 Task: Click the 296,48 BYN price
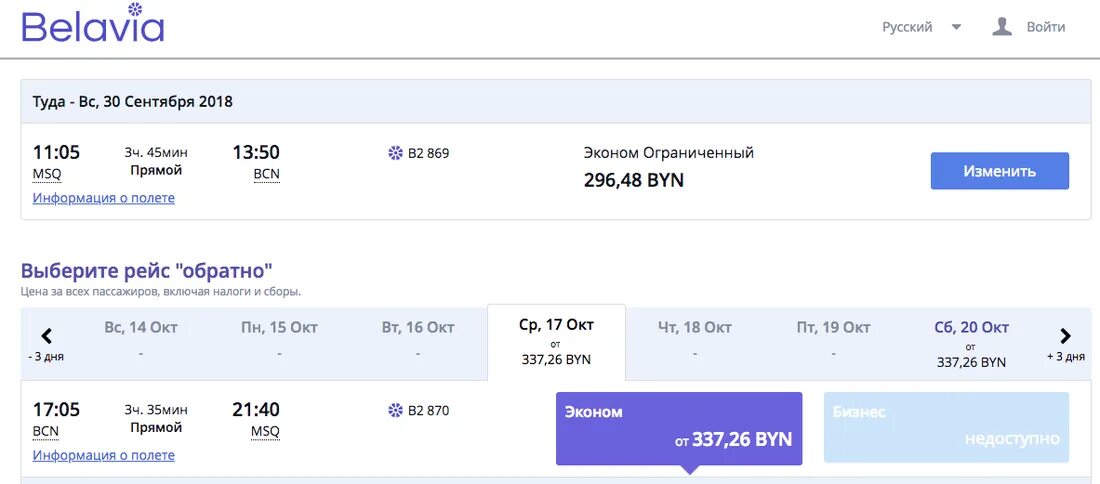click(x=633, y=181)
